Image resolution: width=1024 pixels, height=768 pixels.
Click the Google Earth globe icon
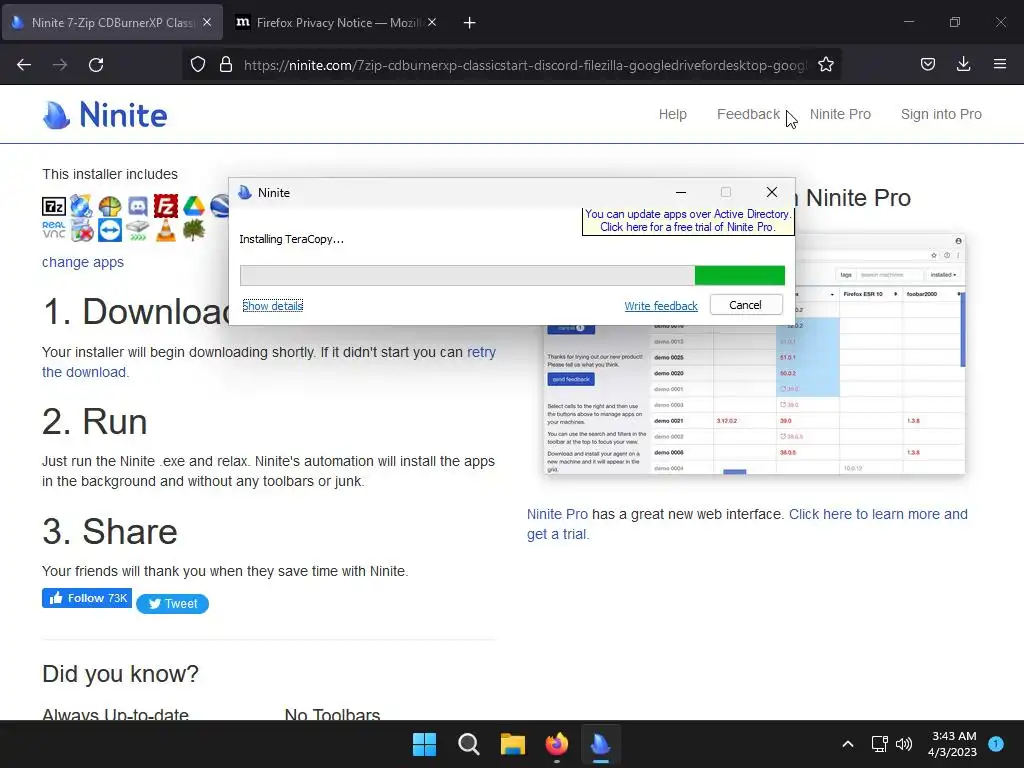click(219, 207)
